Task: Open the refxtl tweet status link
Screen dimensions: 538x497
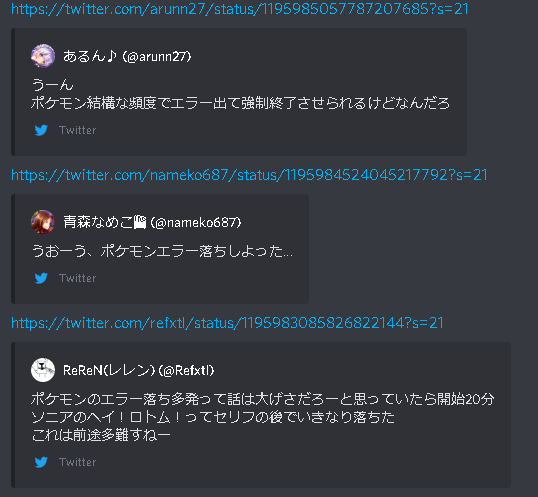Action: [x=227, y=323]
